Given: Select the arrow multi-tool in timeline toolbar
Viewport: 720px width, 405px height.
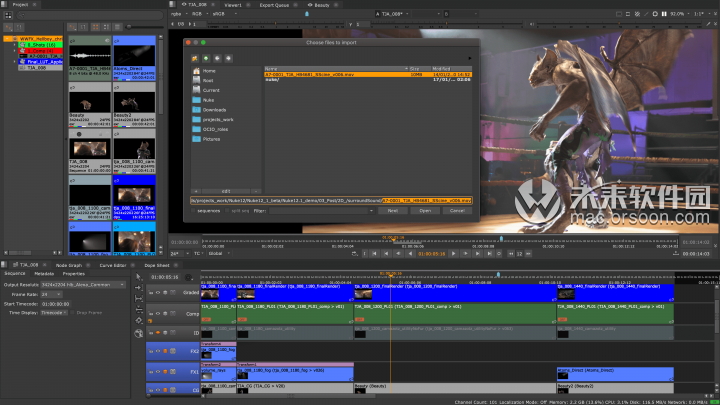Looking at the screenshot, I should tap(139, 277).
